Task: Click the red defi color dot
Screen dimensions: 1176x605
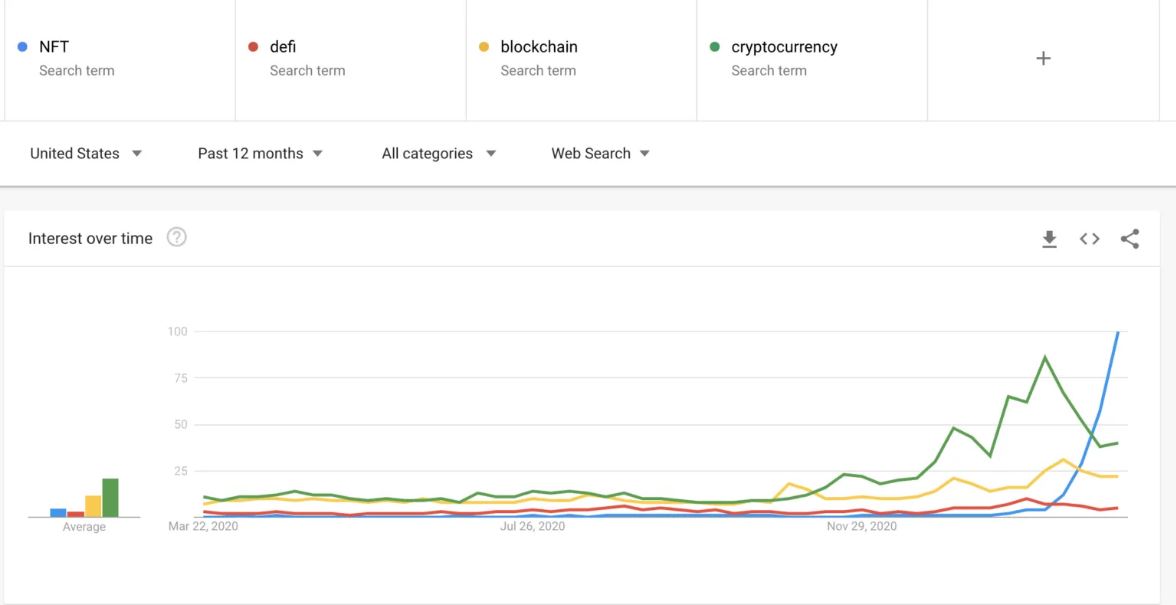Action: click(x=254, y=47)
